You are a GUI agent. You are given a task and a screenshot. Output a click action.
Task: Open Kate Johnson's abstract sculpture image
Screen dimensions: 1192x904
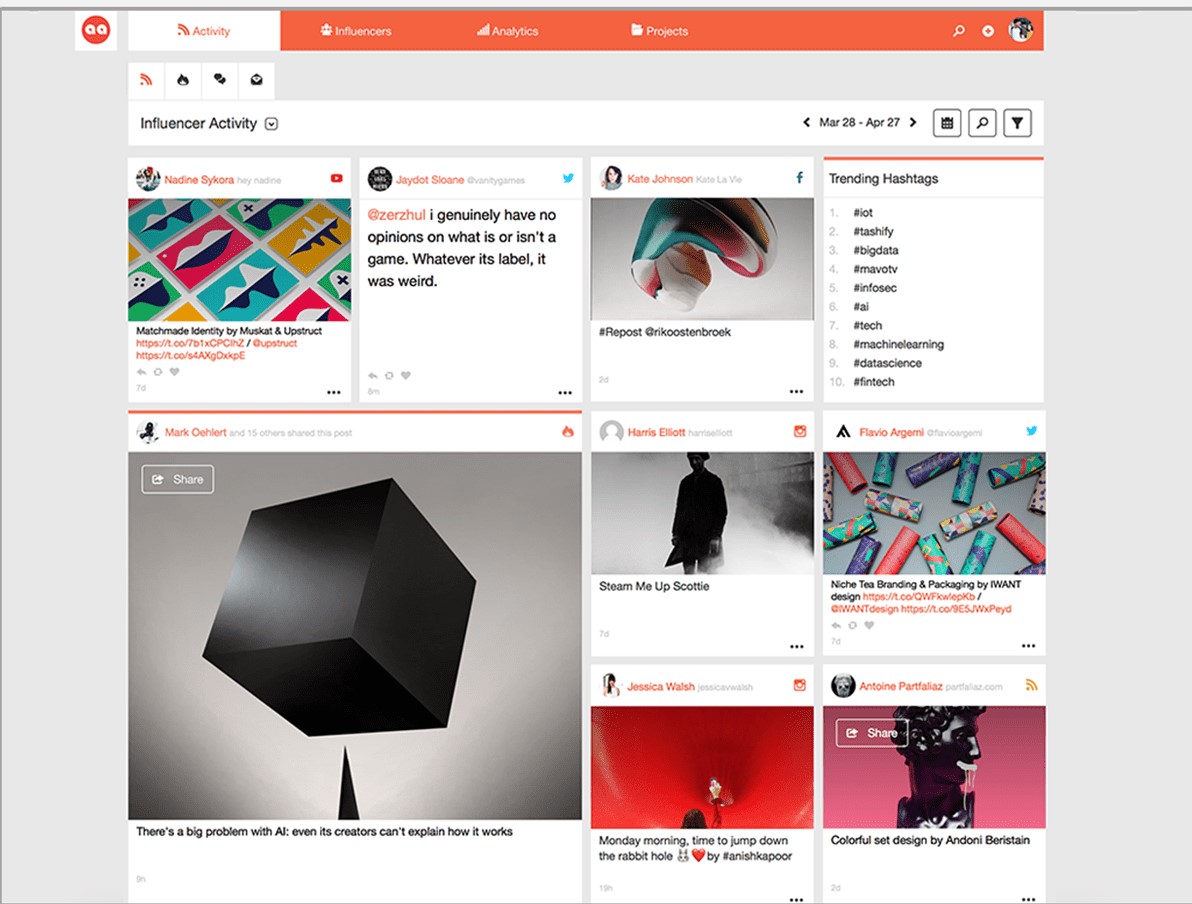[x=702, y=259]
